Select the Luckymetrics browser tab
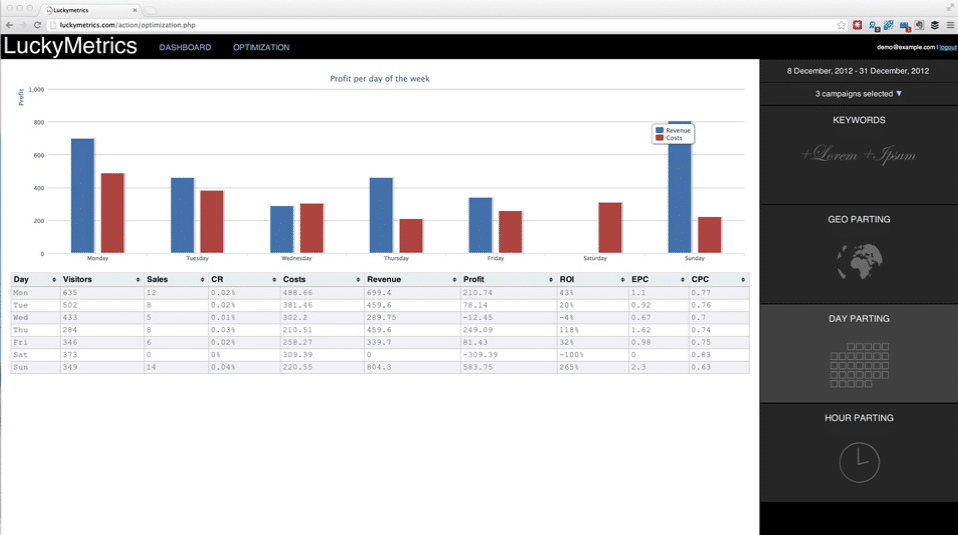Viewport: 958px width, 535px height. (x=89, y=10)
